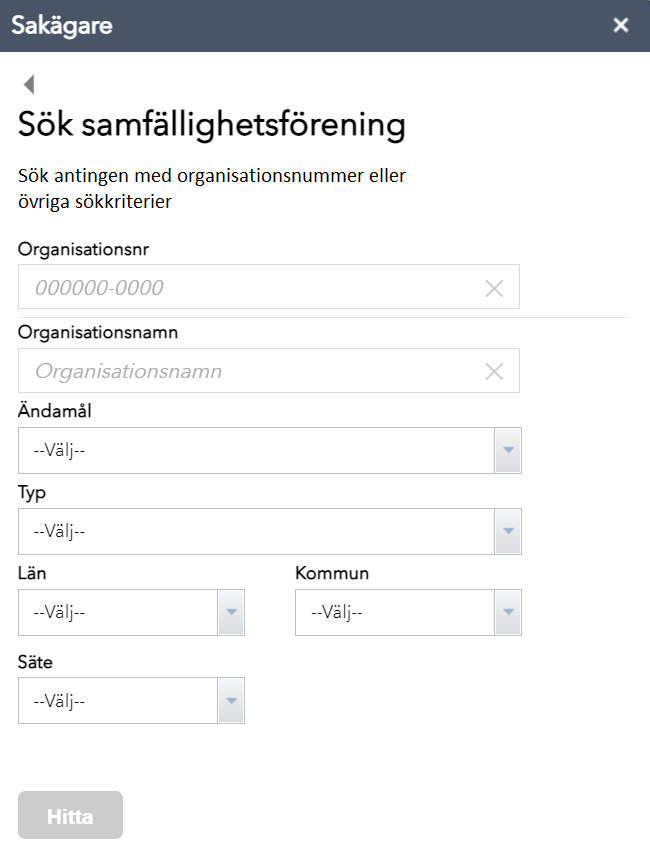
Task: Go back using the left arrow icon
Action: (x=29, y=85)
